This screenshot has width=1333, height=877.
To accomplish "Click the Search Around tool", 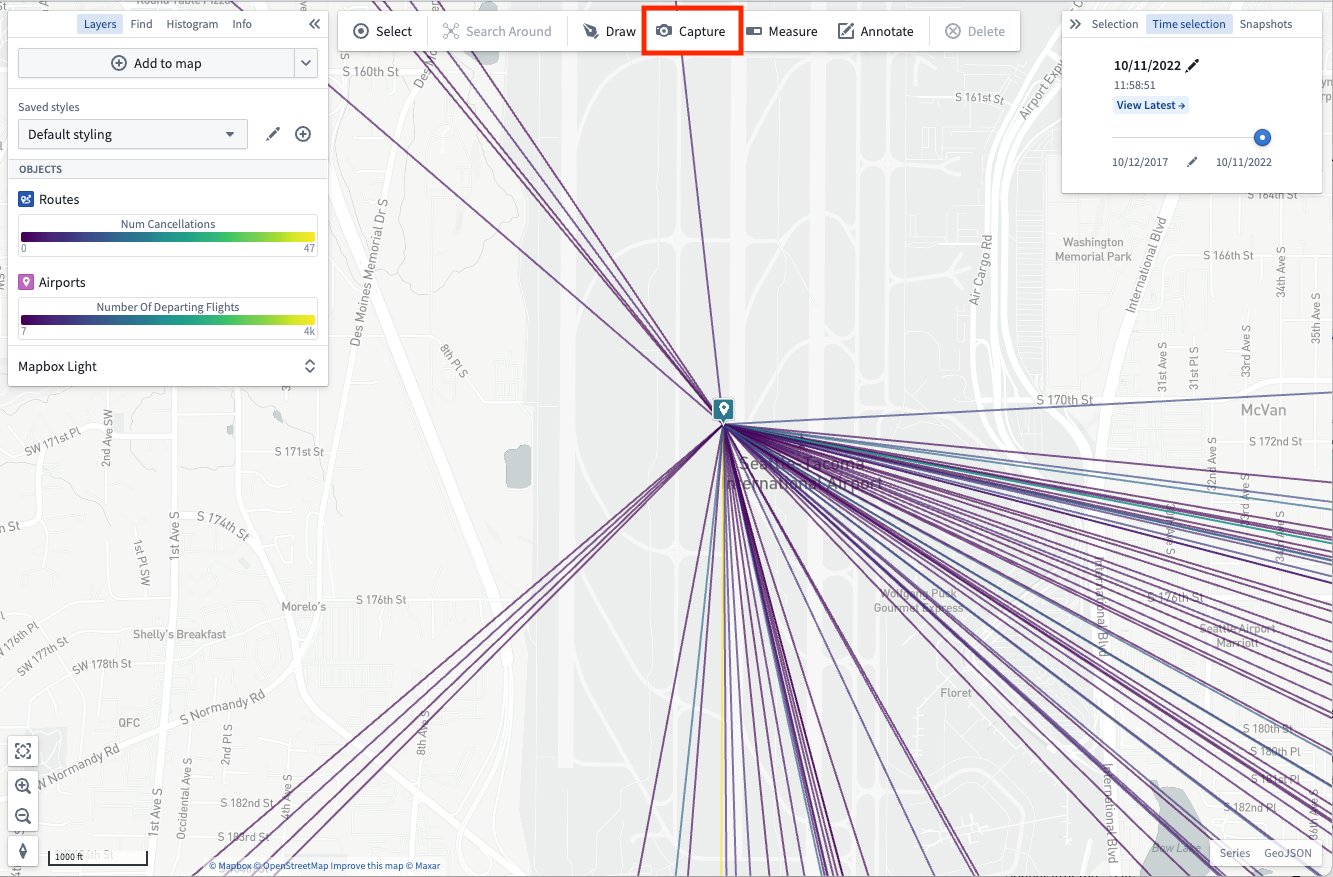I will click(497, 31).
